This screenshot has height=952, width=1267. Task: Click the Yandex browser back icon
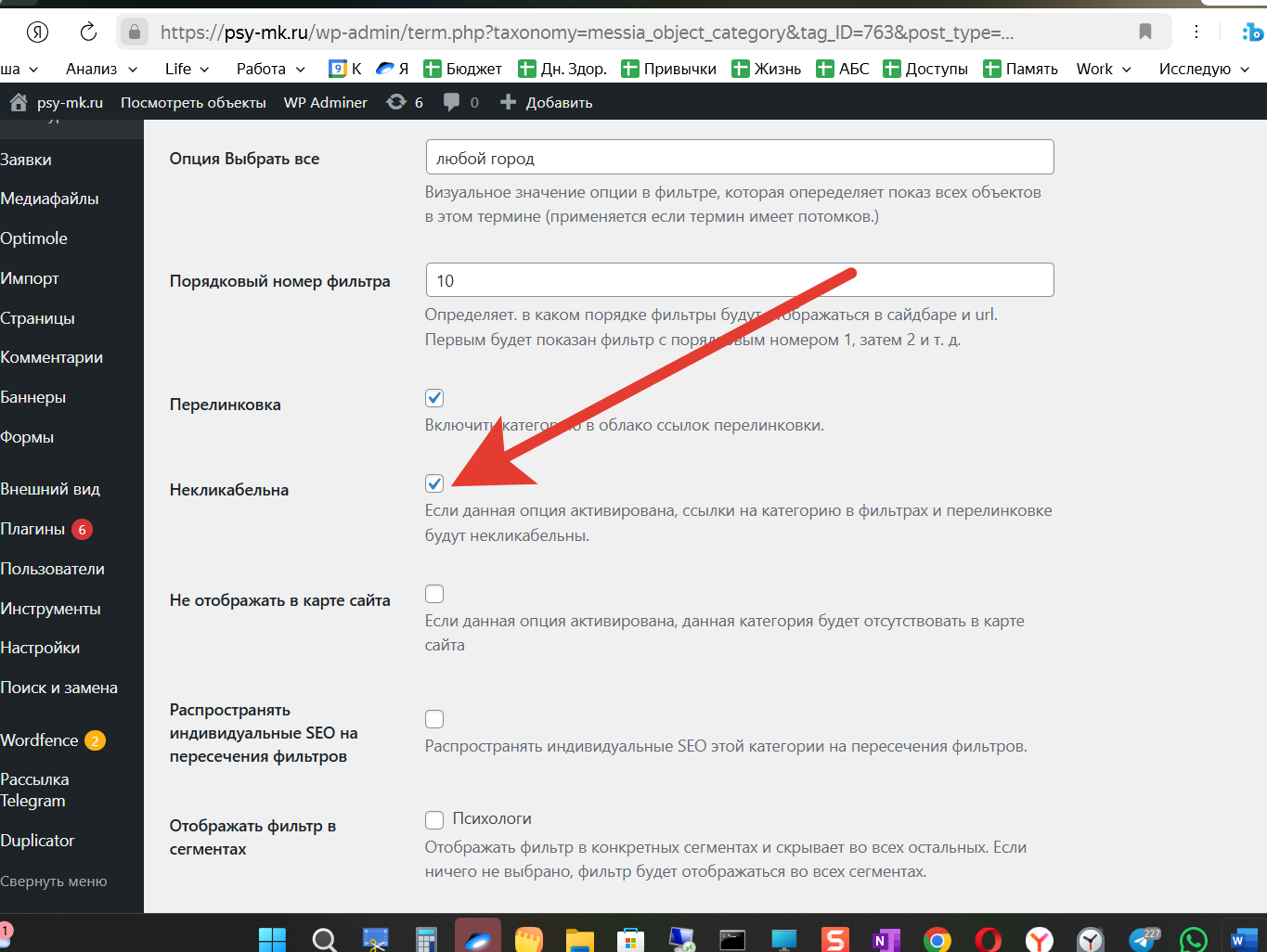tap(37, 32)
